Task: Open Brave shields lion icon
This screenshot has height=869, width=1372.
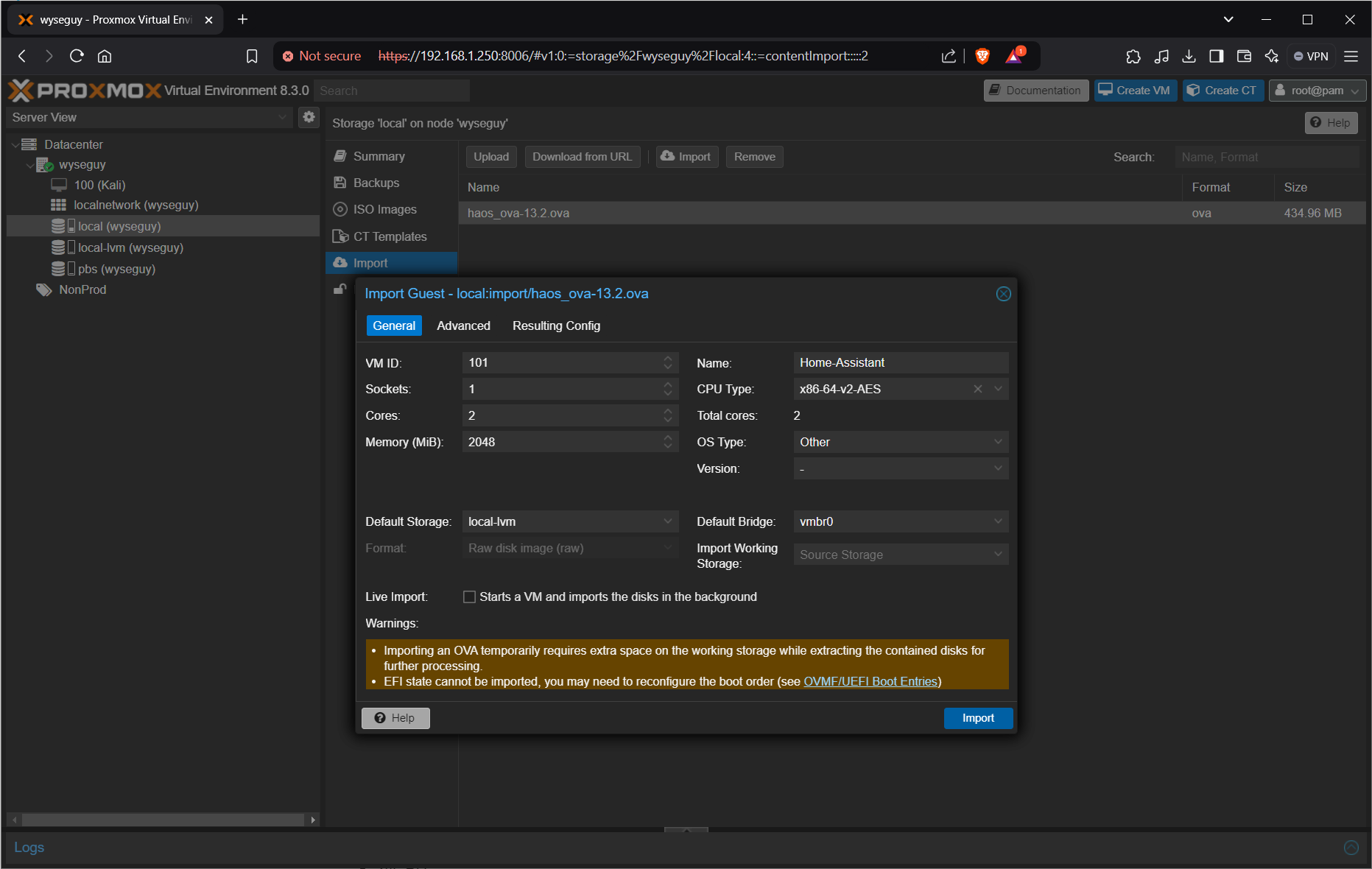Action: [x=982, y=56]
